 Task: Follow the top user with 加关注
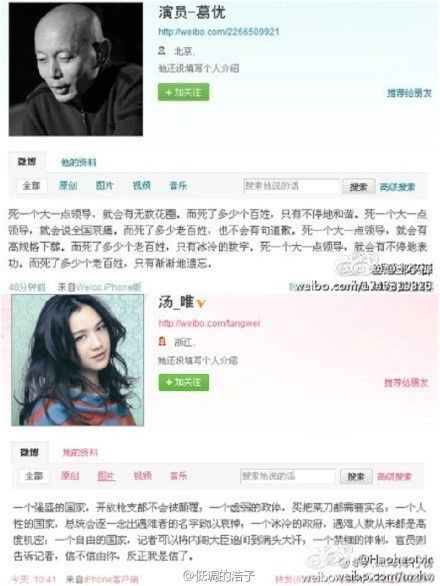(184, 92)
